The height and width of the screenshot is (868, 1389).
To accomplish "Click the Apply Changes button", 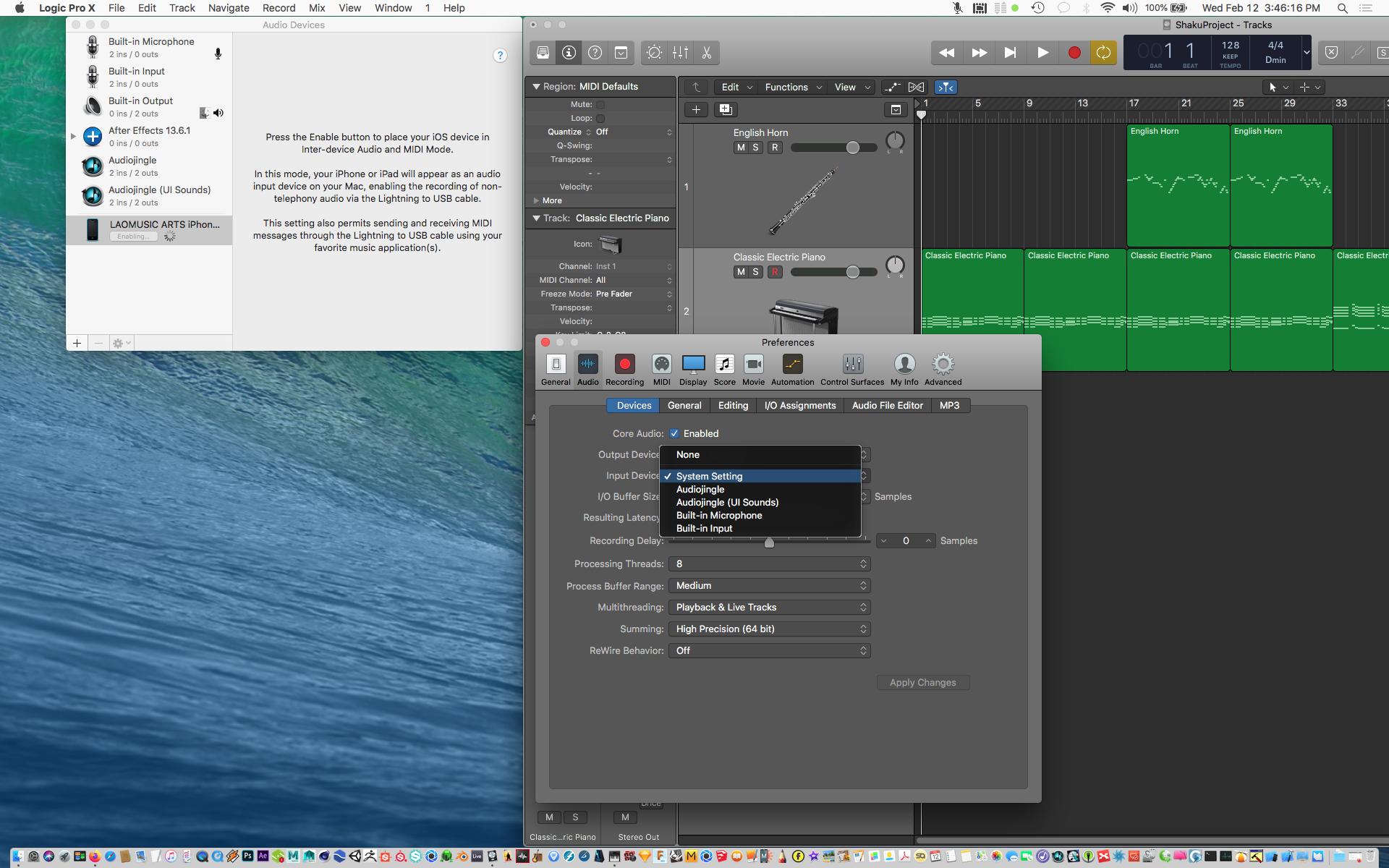I will click(x=923, y=682).
